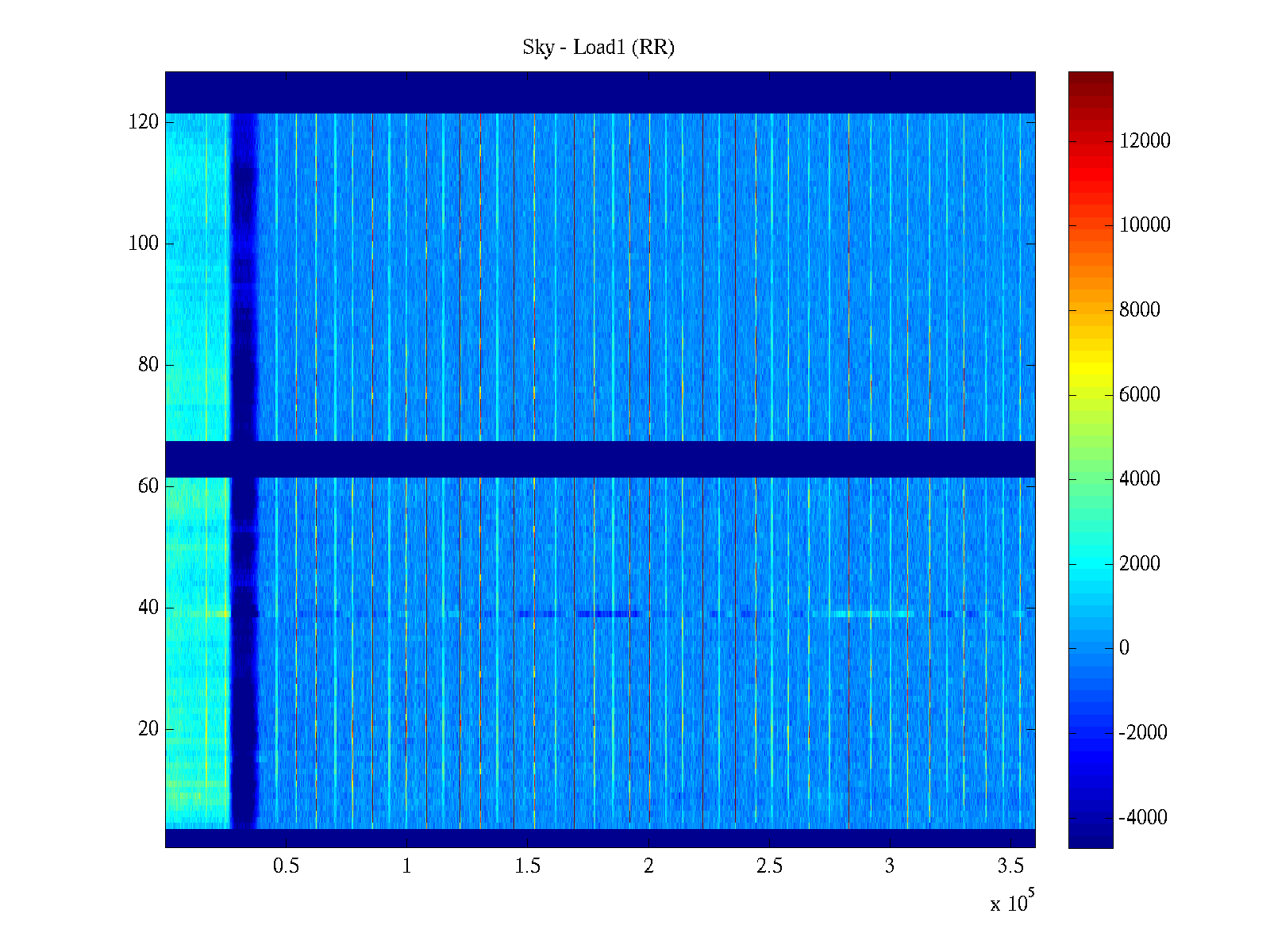
Task: Click the colorbar label -4000
Action: click(1142, 818)
